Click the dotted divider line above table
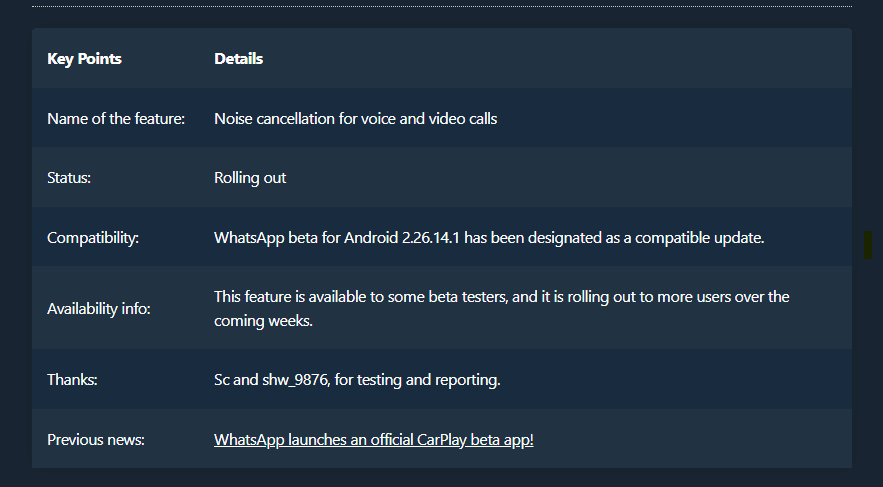883x487 pixels. 440,7
